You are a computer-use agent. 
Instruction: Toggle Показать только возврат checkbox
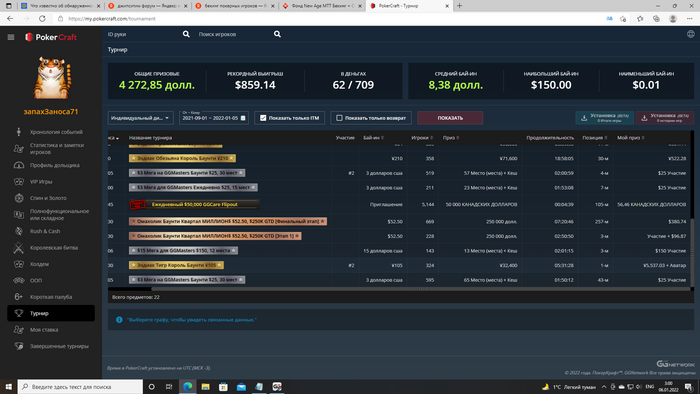point(339,118)
